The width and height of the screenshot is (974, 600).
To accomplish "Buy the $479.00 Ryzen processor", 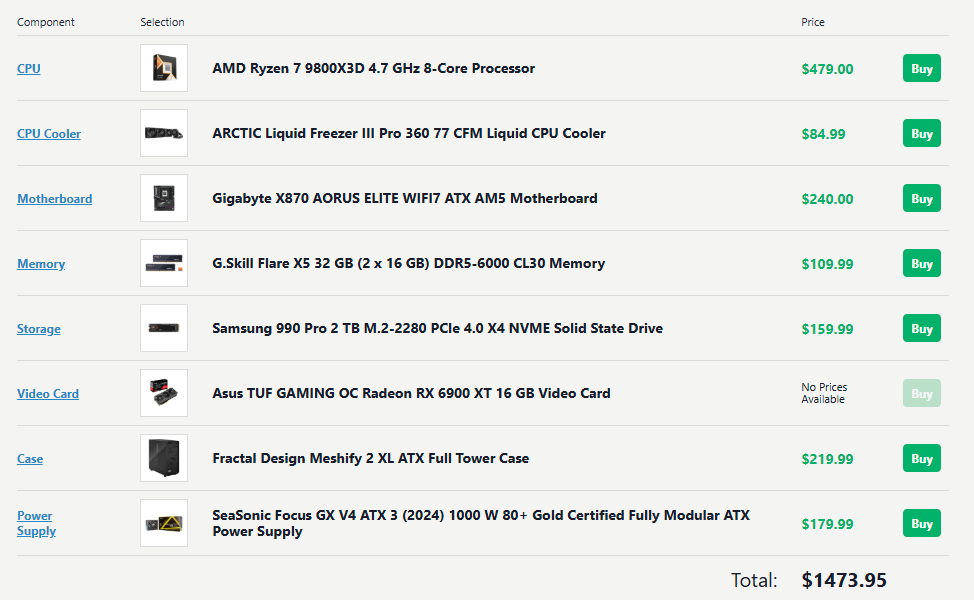I will [922, 68].
